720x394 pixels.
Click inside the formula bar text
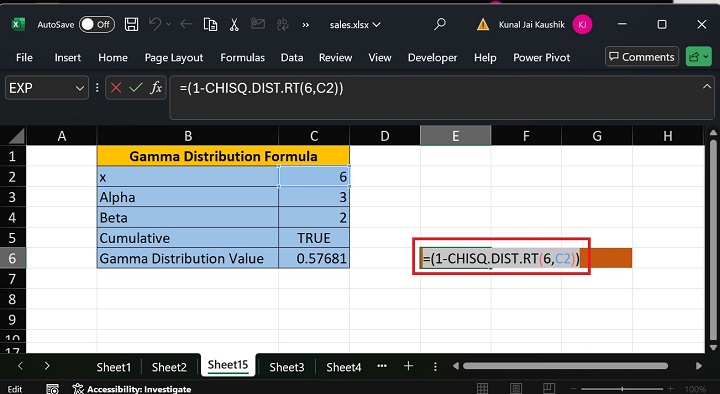pos(261,88)
